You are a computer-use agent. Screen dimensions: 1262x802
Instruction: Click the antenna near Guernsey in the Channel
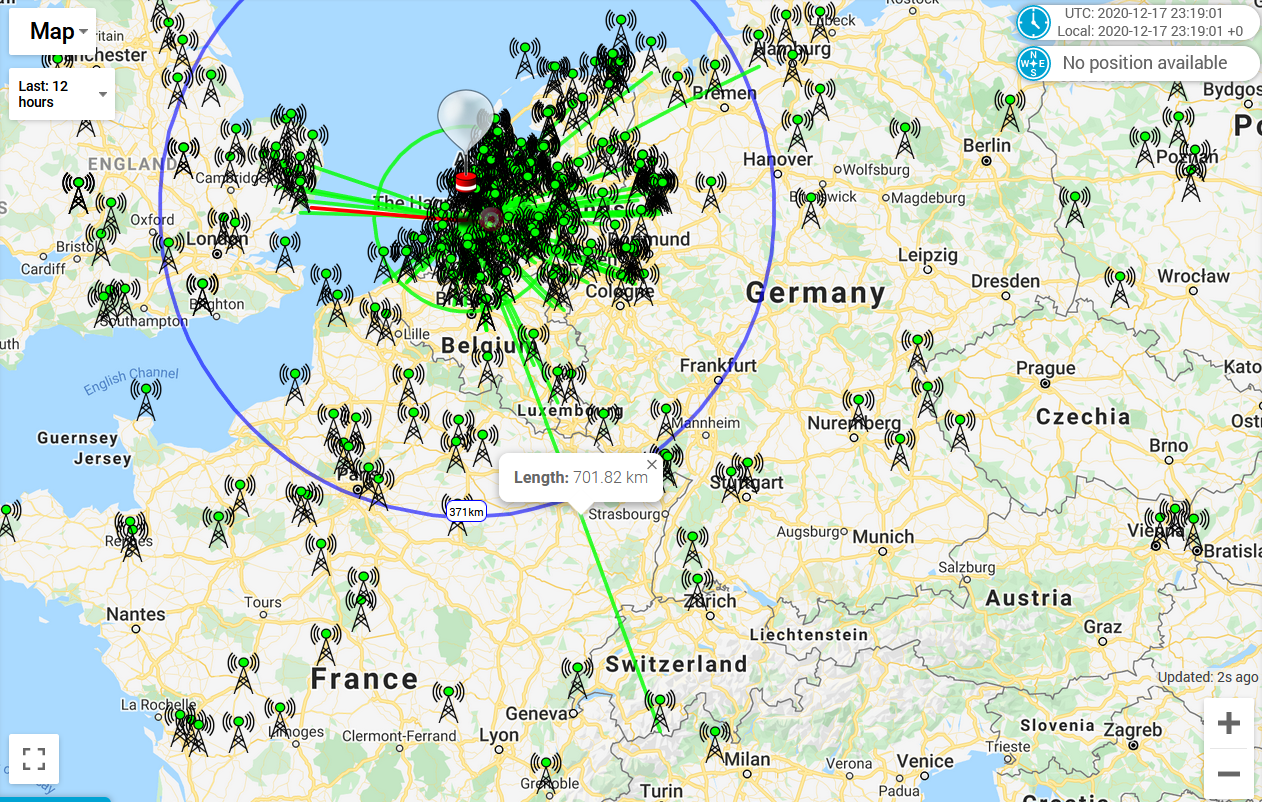(146, 400)
